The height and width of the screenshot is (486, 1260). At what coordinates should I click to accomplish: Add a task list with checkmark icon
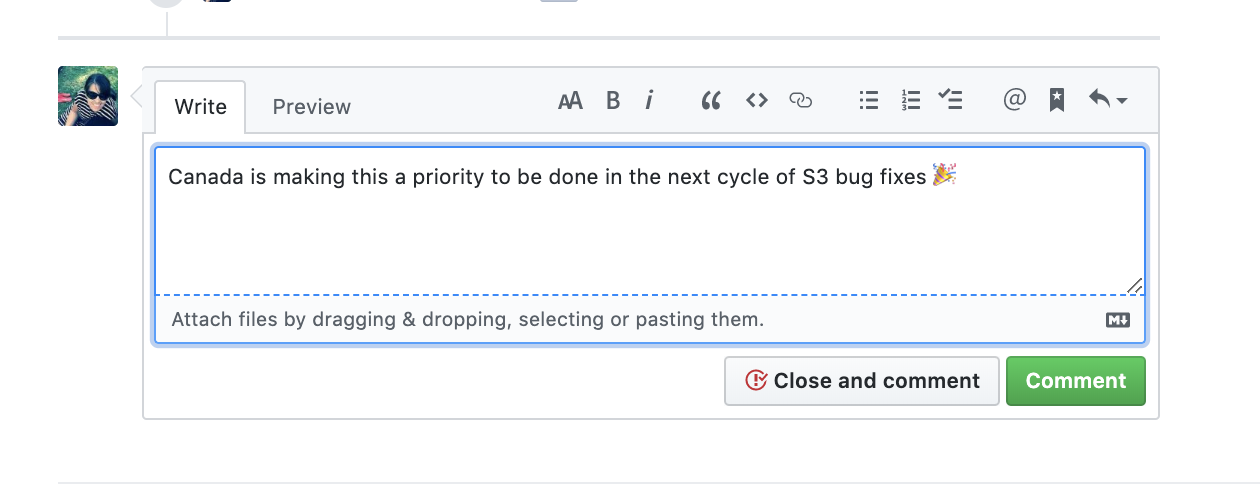tap(950, 100)
